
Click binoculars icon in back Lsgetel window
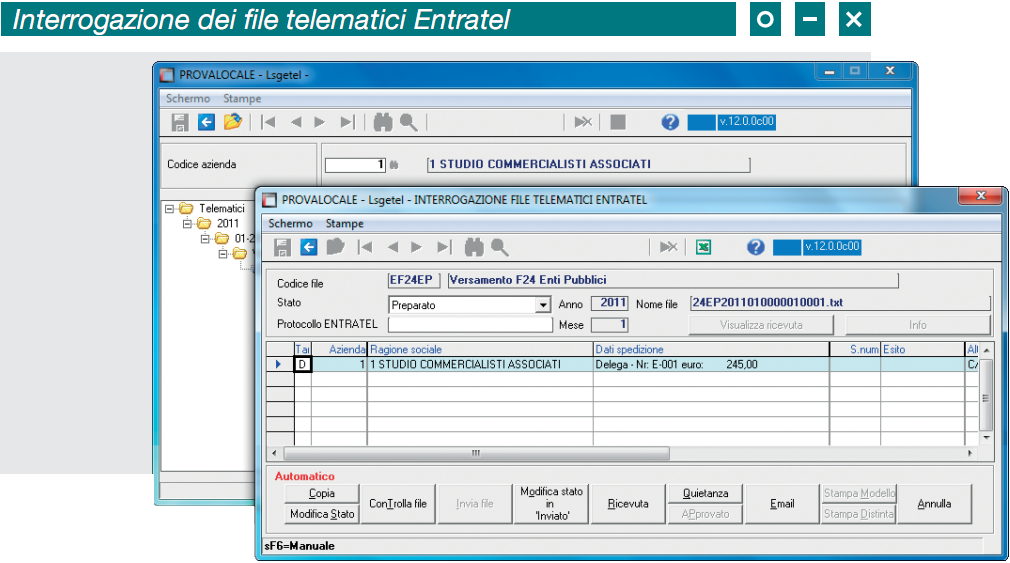[383, 122]
